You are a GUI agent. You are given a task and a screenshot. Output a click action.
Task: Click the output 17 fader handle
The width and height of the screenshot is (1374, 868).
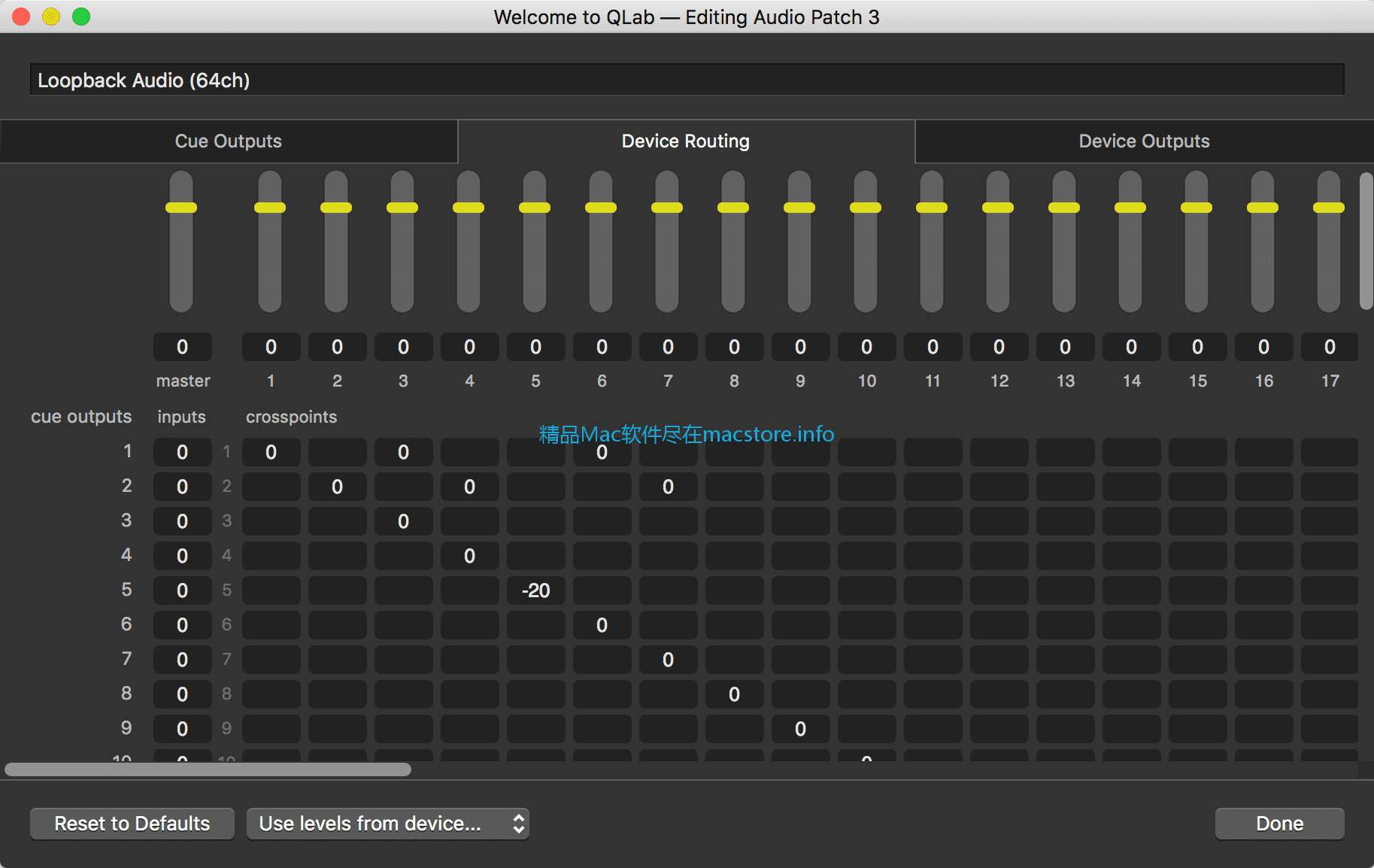point(1329,208)
